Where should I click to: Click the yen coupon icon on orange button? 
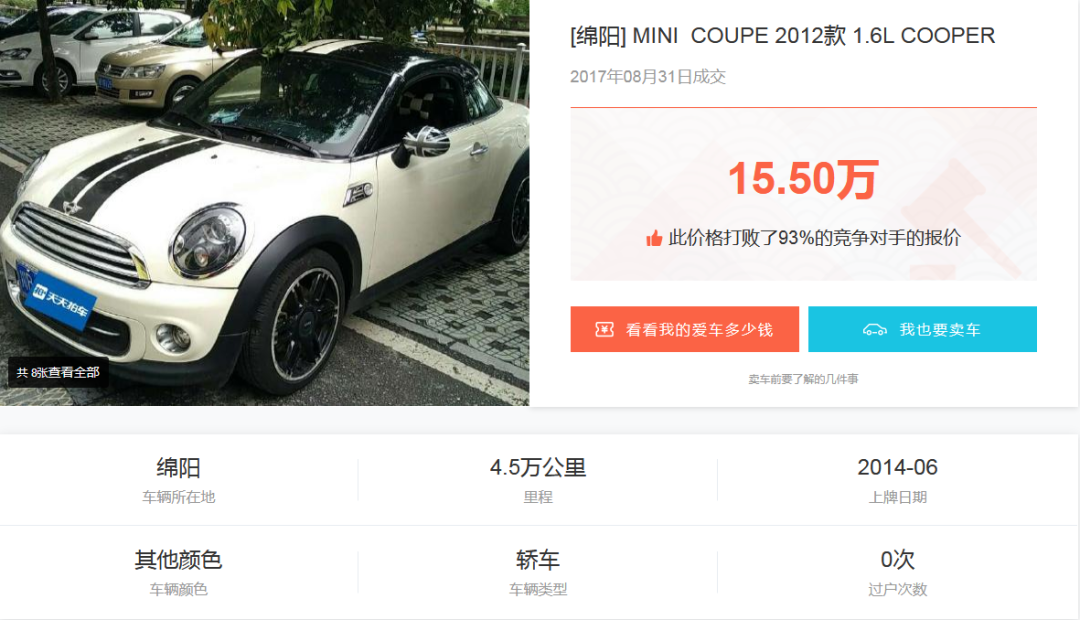[604, 329]
